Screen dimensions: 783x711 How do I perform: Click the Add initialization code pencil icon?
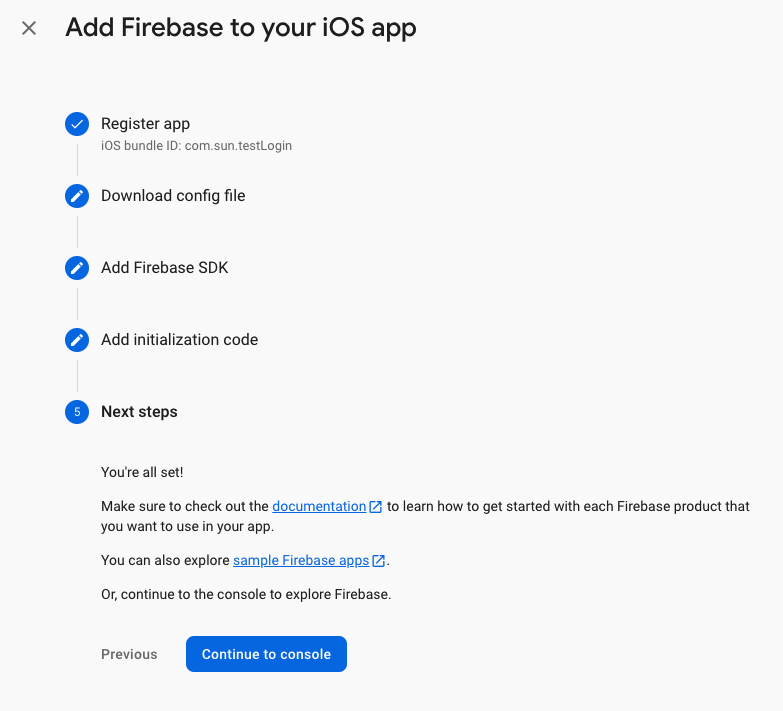[77, 340]
